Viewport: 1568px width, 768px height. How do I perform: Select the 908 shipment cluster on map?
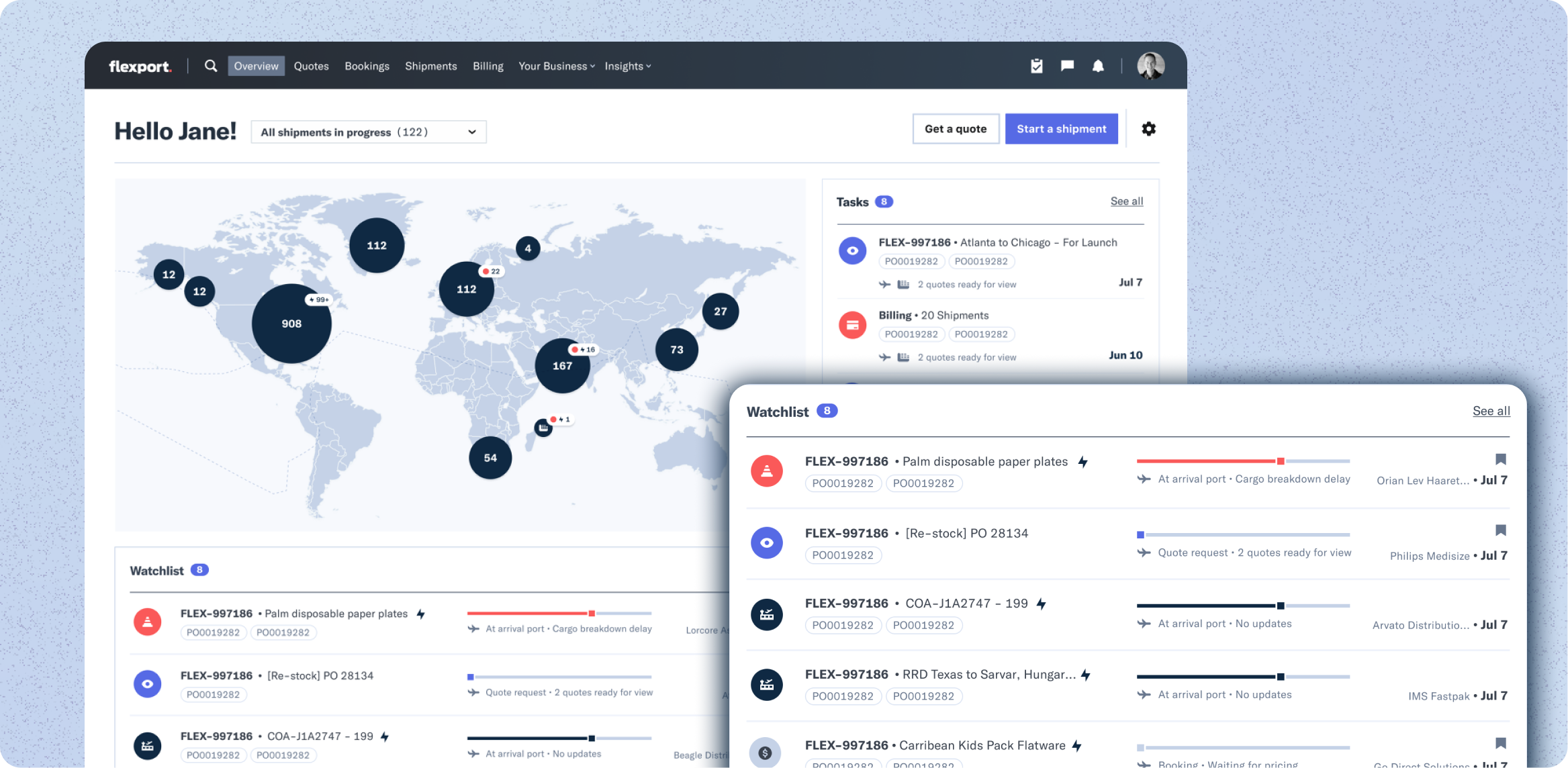[x=291, y=324]
